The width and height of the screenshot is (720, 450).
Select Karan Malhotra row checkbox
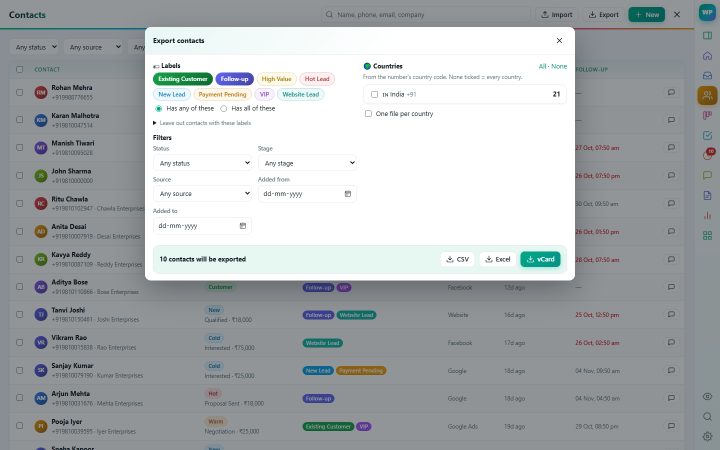19,119
